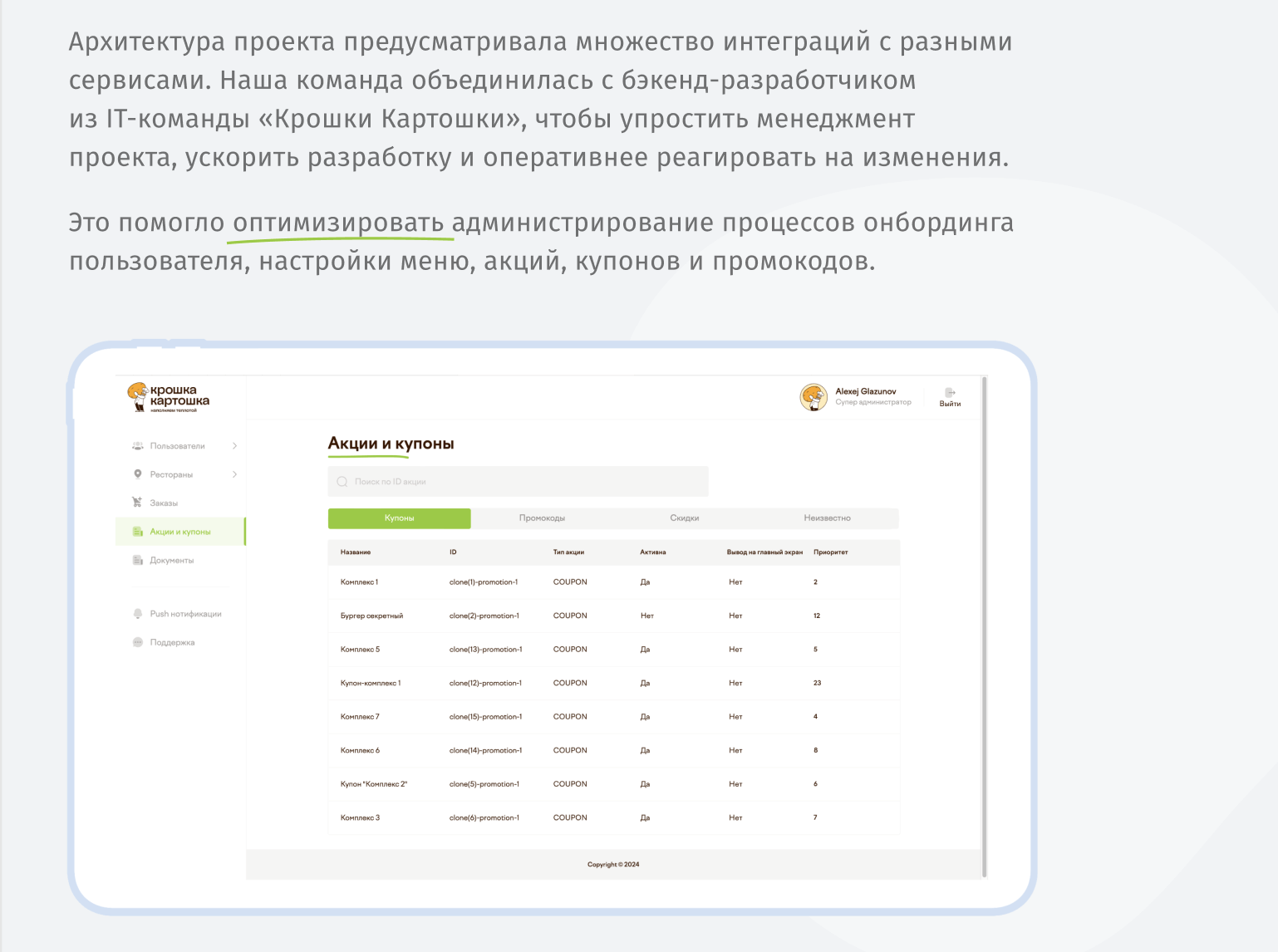
Task: Click the Приоритет column header
Action: pos(831,552)
